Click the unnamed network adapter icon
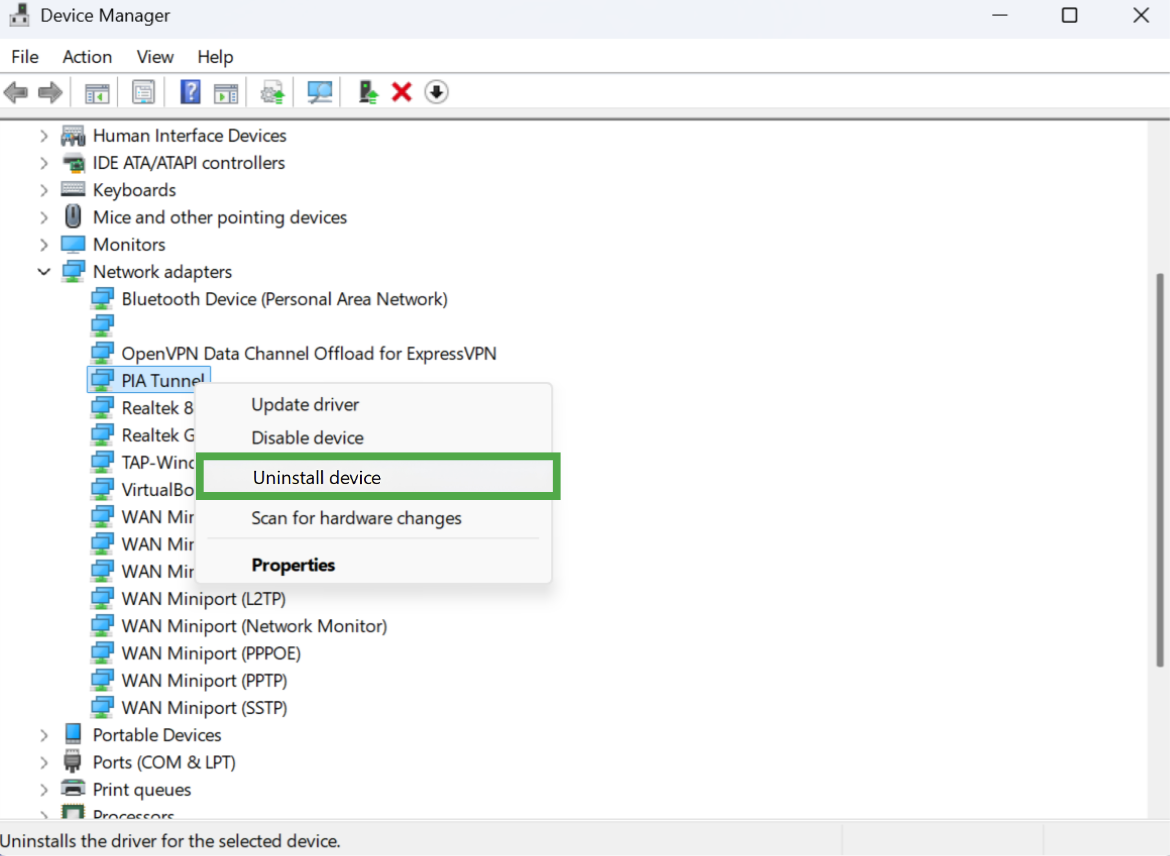This screenshot has width=1170, height=856. pyautogui.click(x=102, y=325)
